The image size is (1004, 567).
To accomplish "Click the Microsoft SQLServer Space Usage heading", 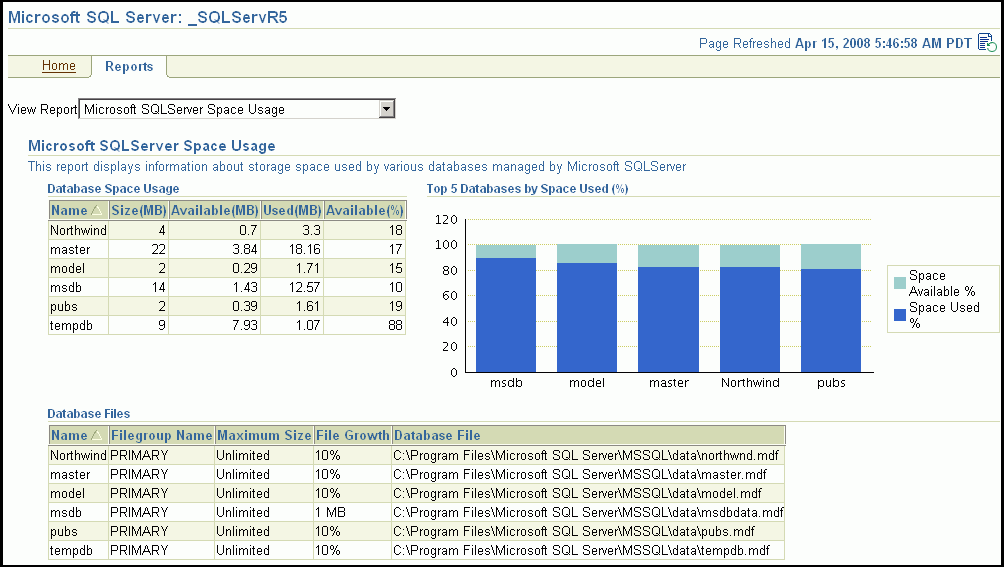I will [x=152, y=146].
